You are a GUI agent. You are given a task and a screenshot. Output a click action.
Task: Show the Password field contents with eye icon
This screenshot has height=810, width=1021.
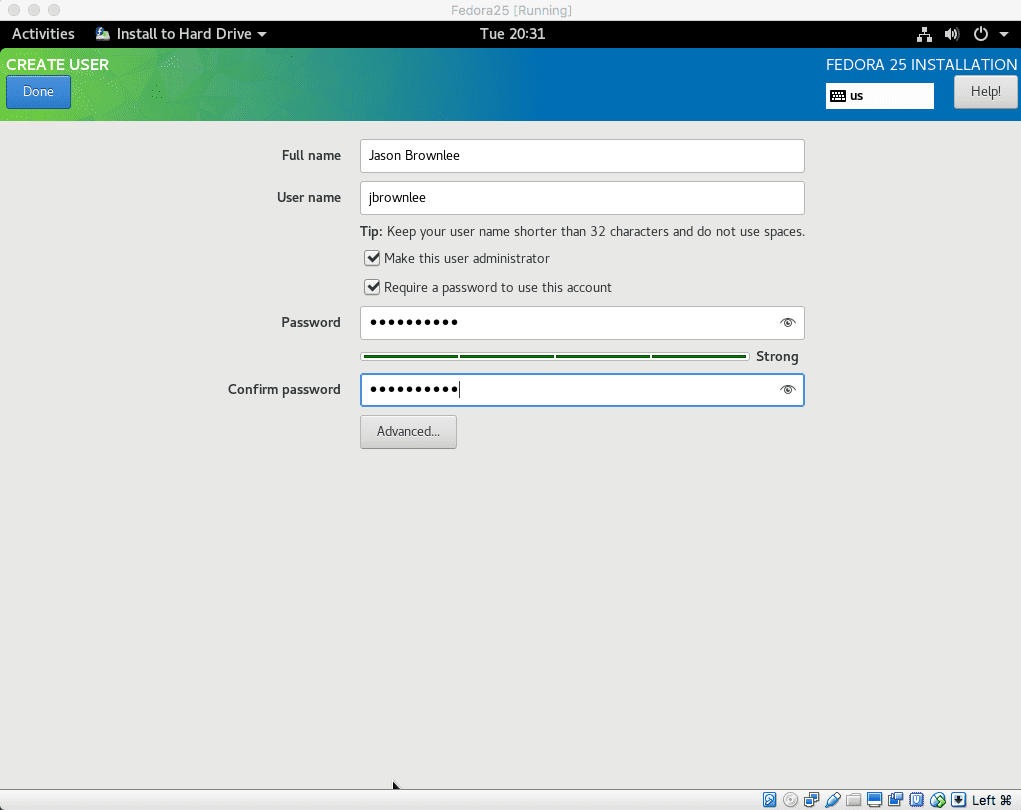(788, 323)
